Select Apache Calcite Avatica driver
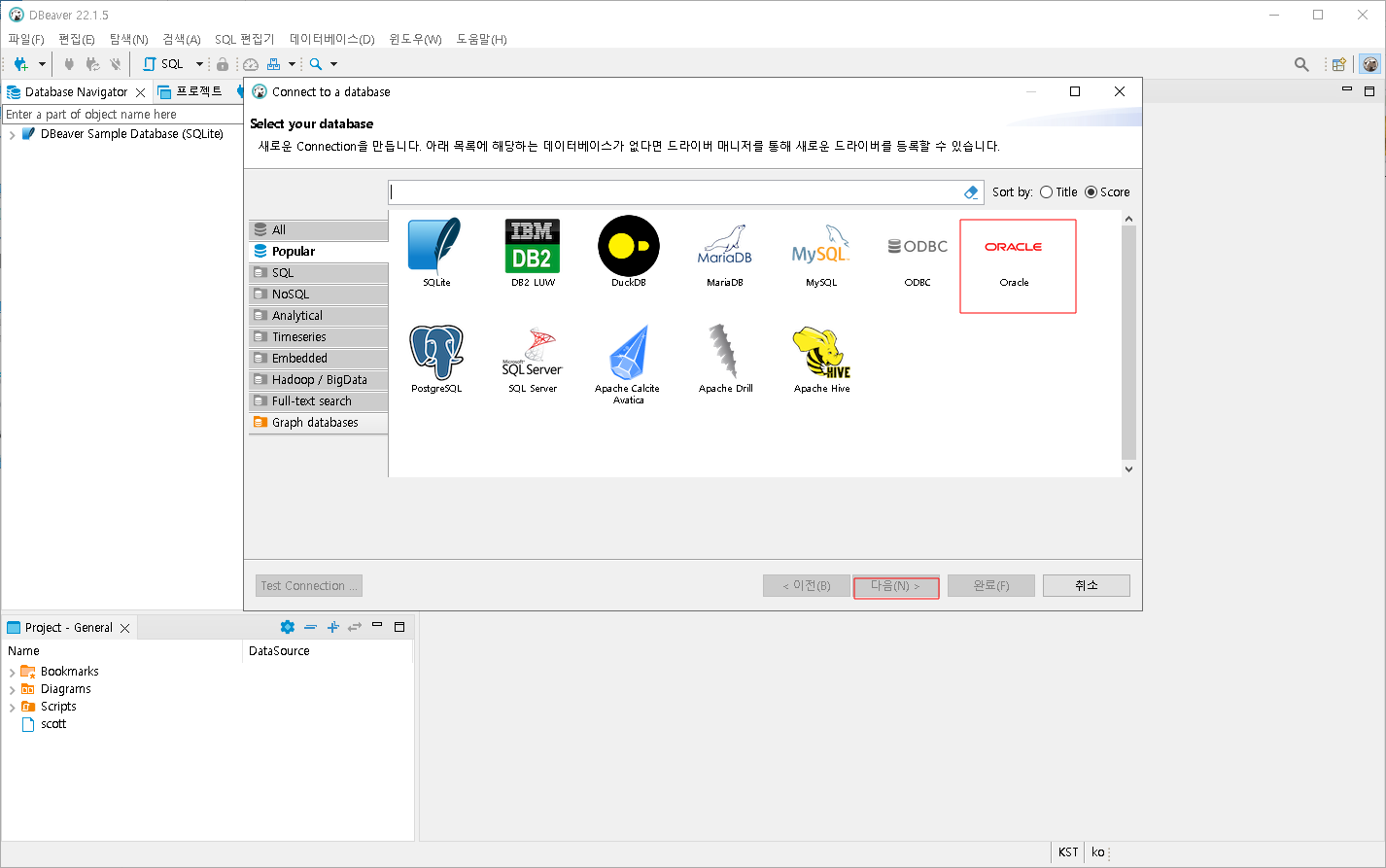1386x868 pixels. 628,364
